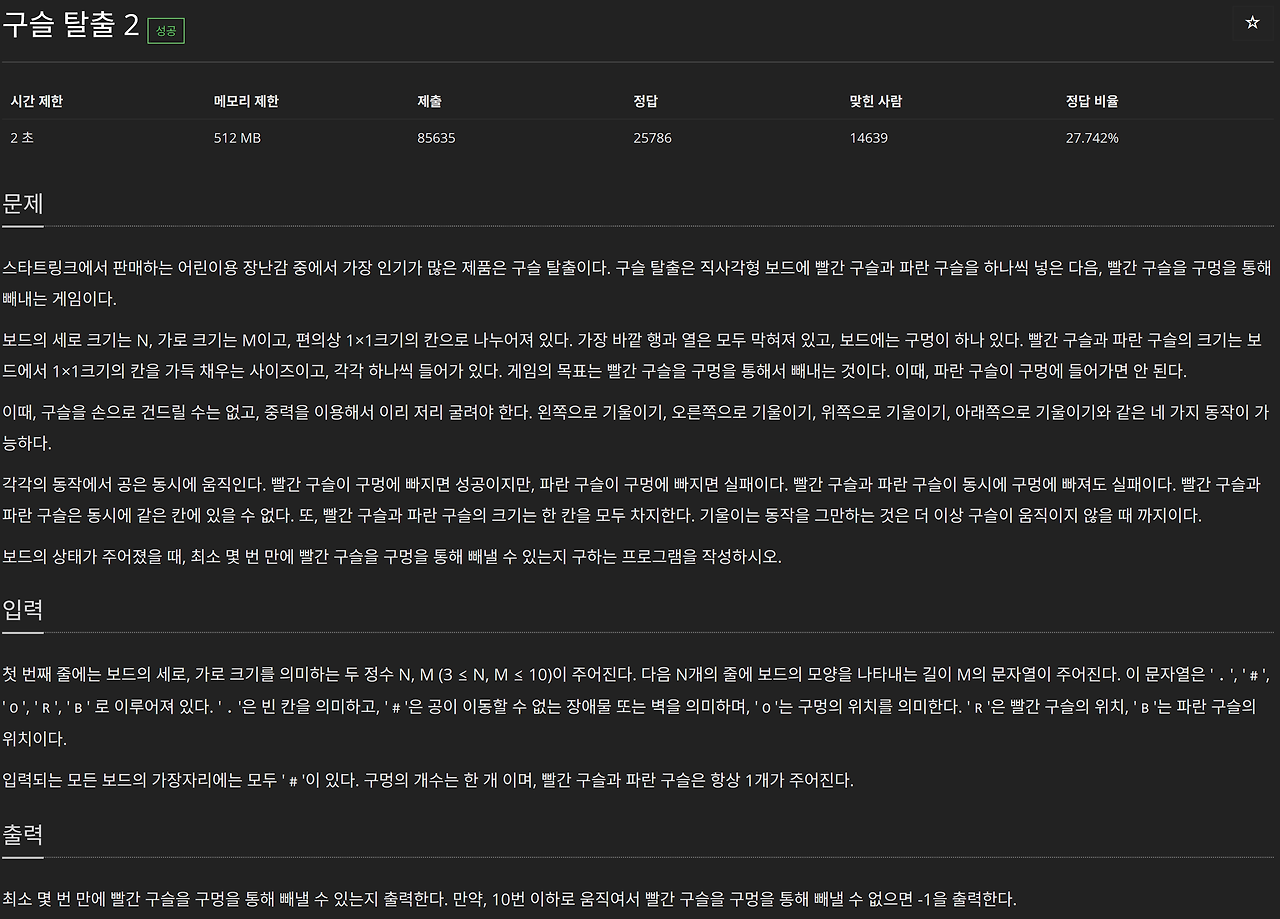Click the 출력 section heading
Image resolution: width=1280 pixels, height=919 pixels.
pyautogui.click(x=24, y=835)
